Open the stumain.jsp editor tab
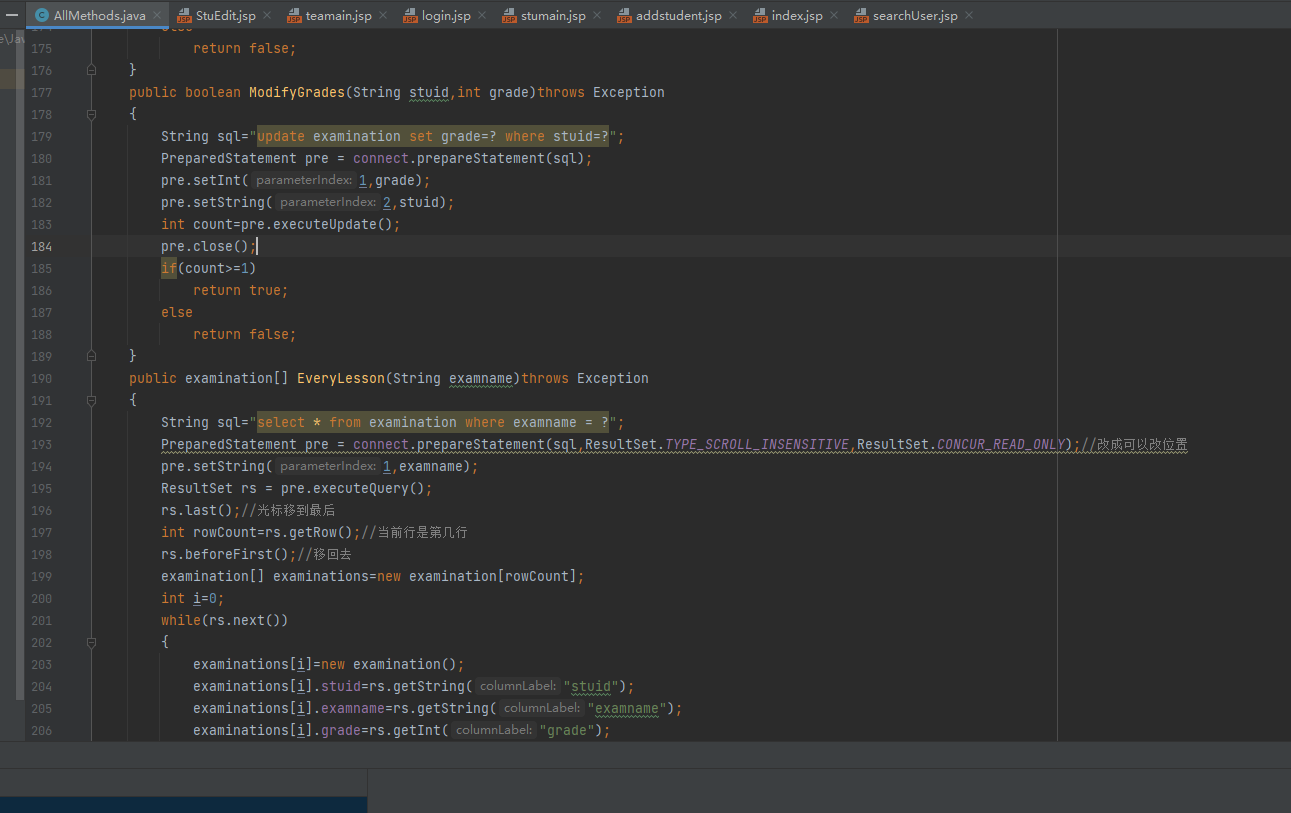 pyautogui.click(x=553, y=16)
